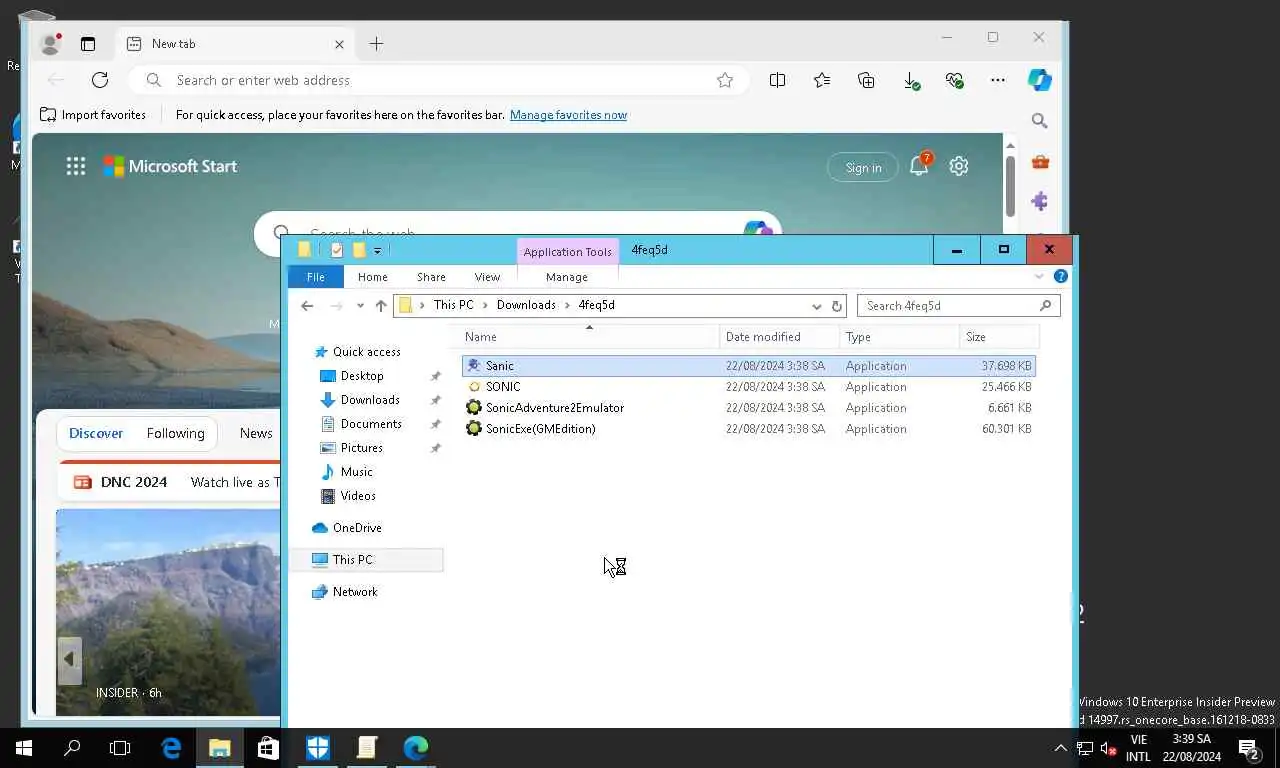Expand the This PC breadcrumb chevron
The image size is (1280, 768).
485,305
